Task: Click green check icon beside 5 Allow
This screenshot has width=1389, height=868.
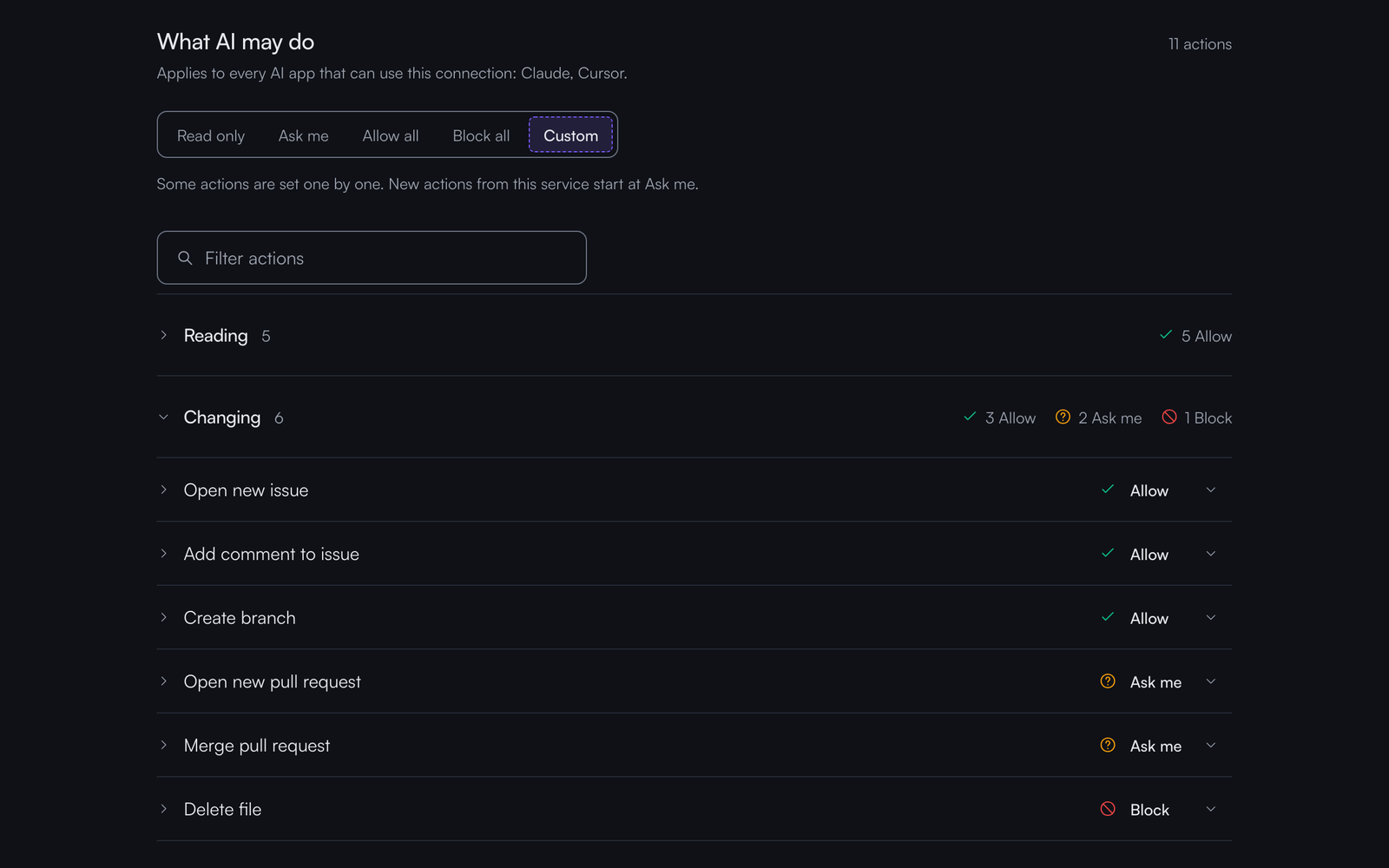Action: tap(1166, 335)
